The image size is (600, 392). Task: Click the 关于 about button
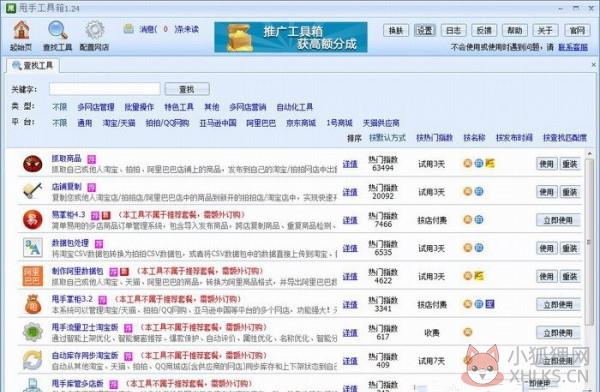[545, 30]
